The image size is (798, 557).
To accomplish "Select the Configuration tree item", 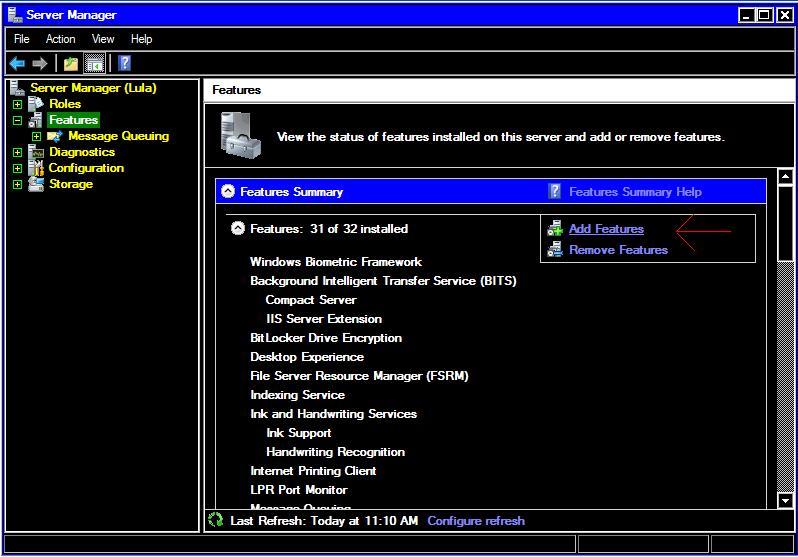I will point(86,168).
